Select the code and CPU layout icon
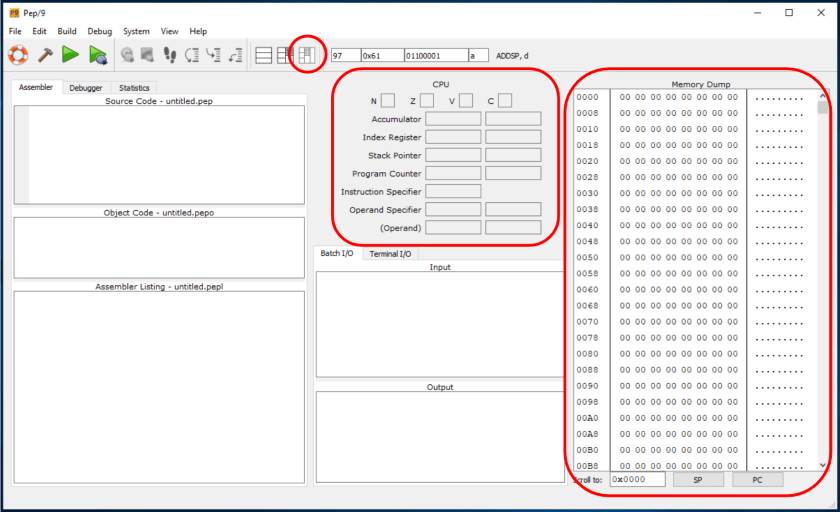840x512 pixels. click(x=285, y=55)
